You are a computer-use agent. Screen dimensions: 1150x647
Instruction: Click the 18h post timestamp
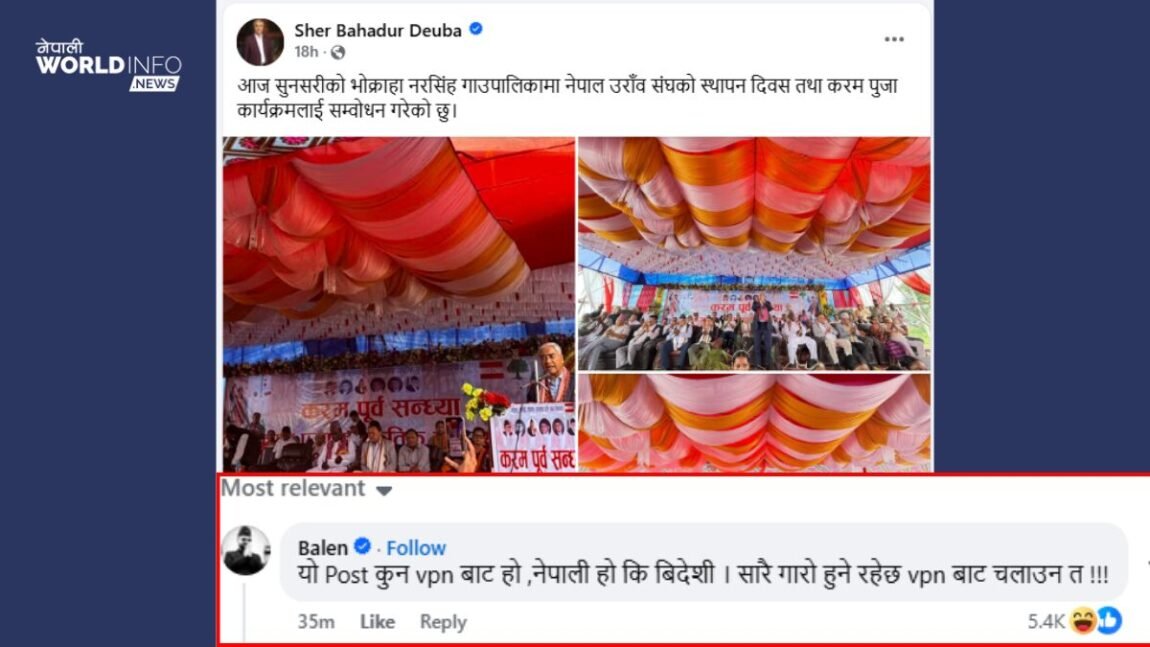point(307,52)
